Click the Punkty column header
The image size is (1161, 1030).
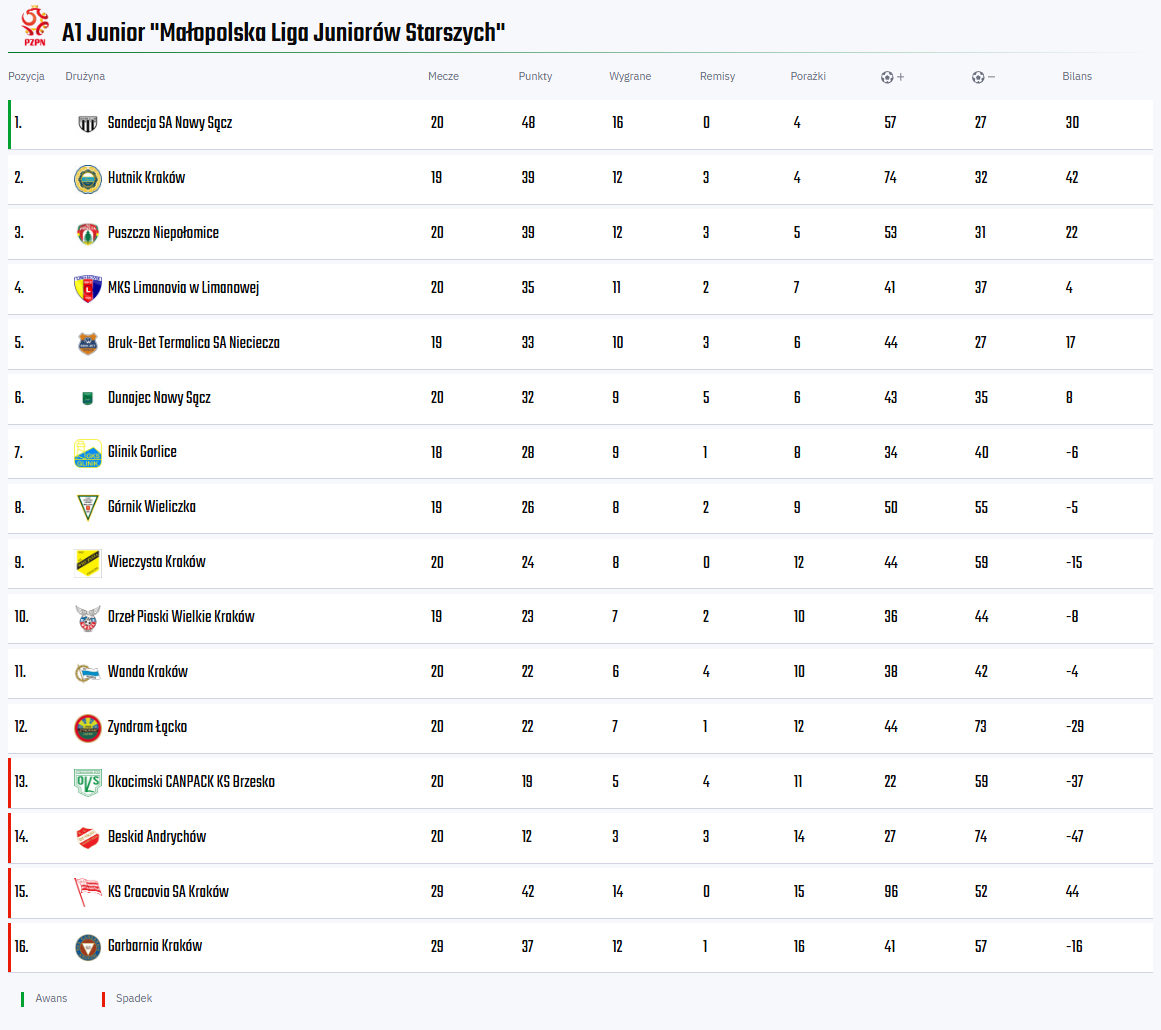coord(535,77)
